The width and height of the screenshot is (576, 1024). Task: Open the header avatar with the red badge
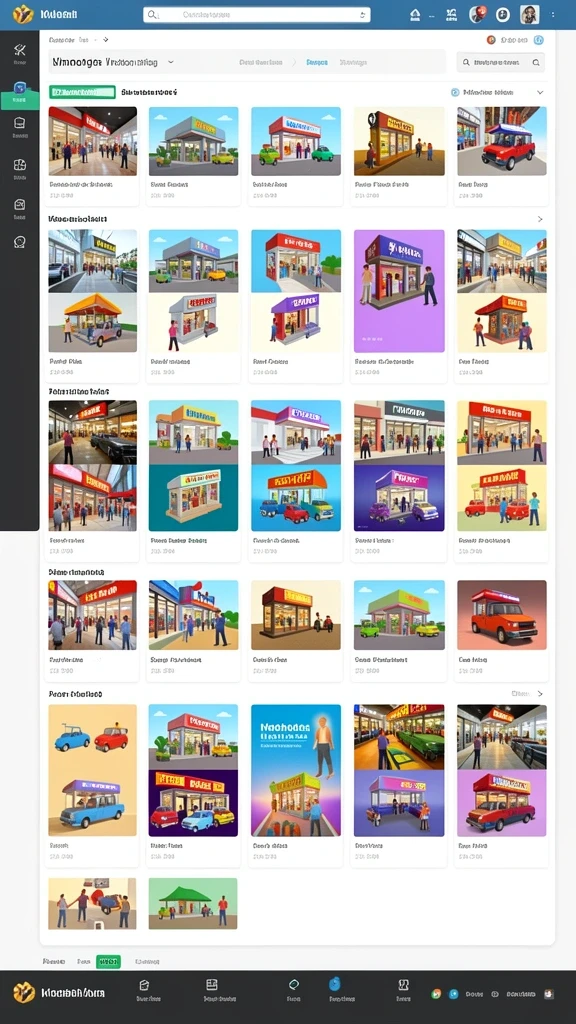477,14
